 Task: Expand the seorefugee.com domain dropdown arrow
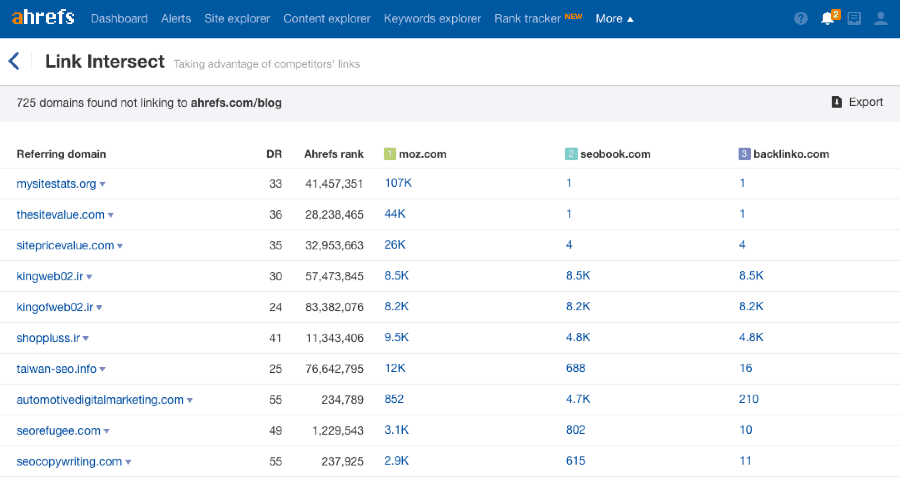[107, 432]
